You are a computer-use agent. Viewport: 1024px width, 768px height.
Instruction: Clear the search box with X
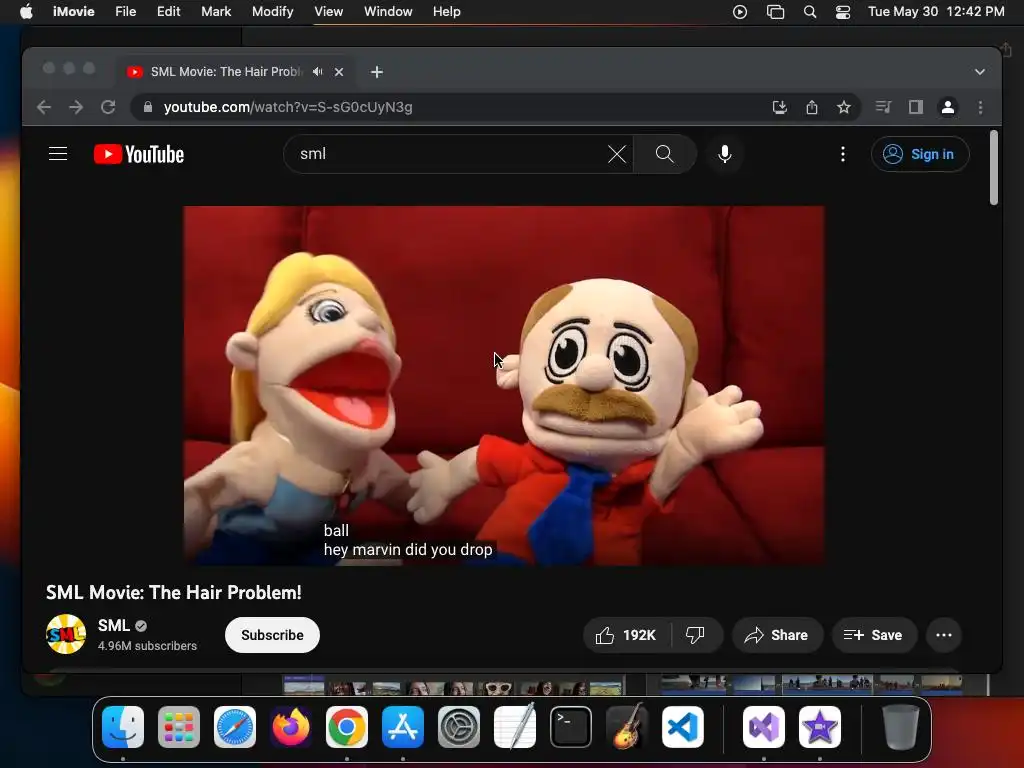point(616,154)
